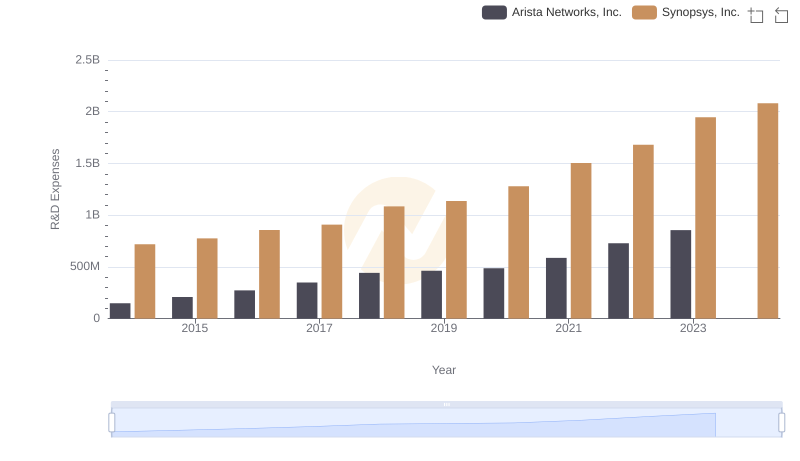Select the Arista bar for 2023
This screenshot has height=461, width=800.
(x=681, y=274)
